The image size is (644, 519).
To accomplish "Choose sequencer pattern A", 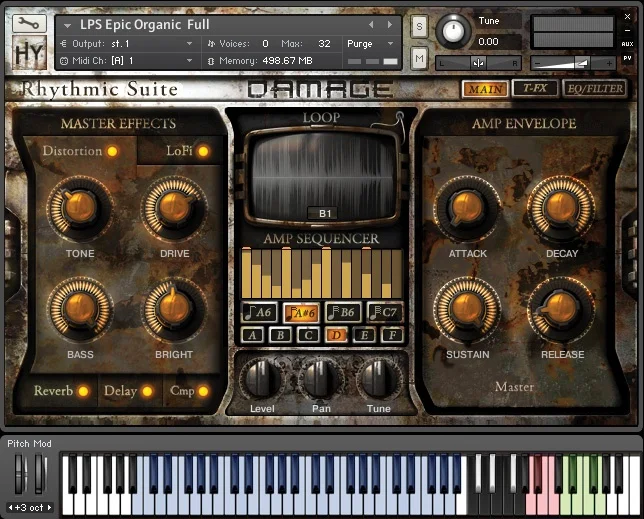I will coord(252,335).
